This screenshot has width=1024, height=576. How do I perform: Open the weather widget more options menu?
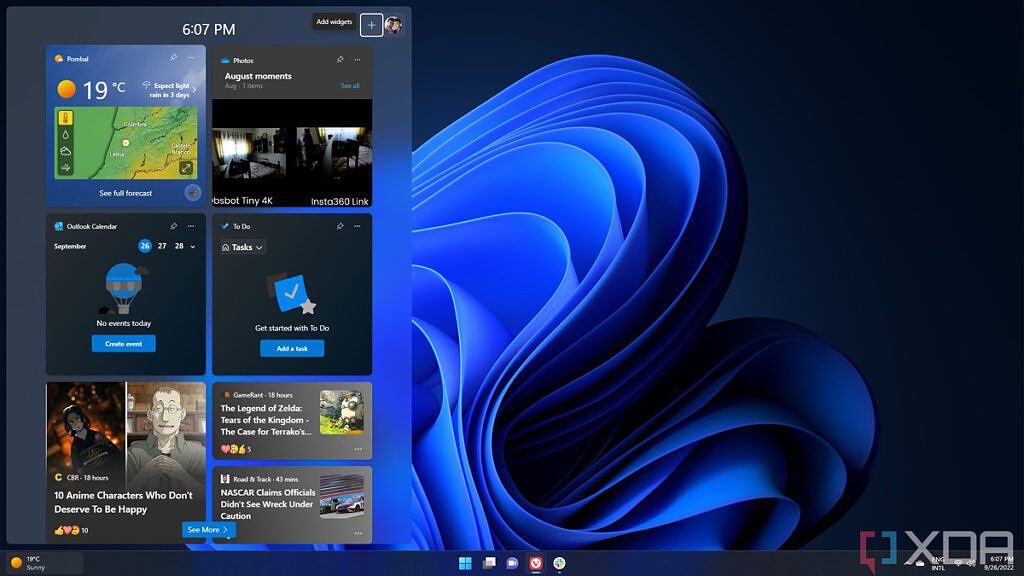(x=190, y=59)
